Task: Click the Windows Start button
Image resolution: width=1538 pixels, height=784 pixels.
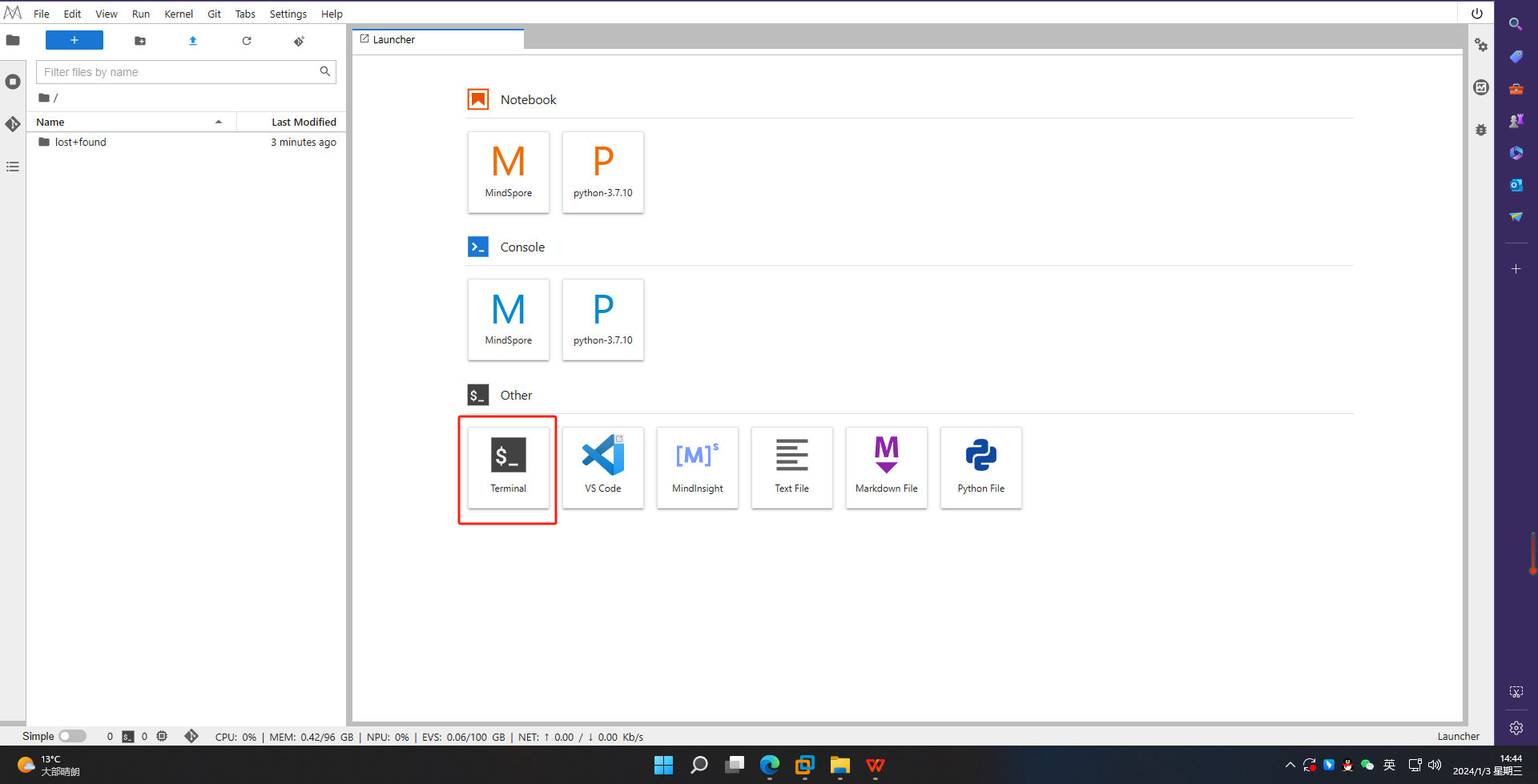Action: [663, 766]
